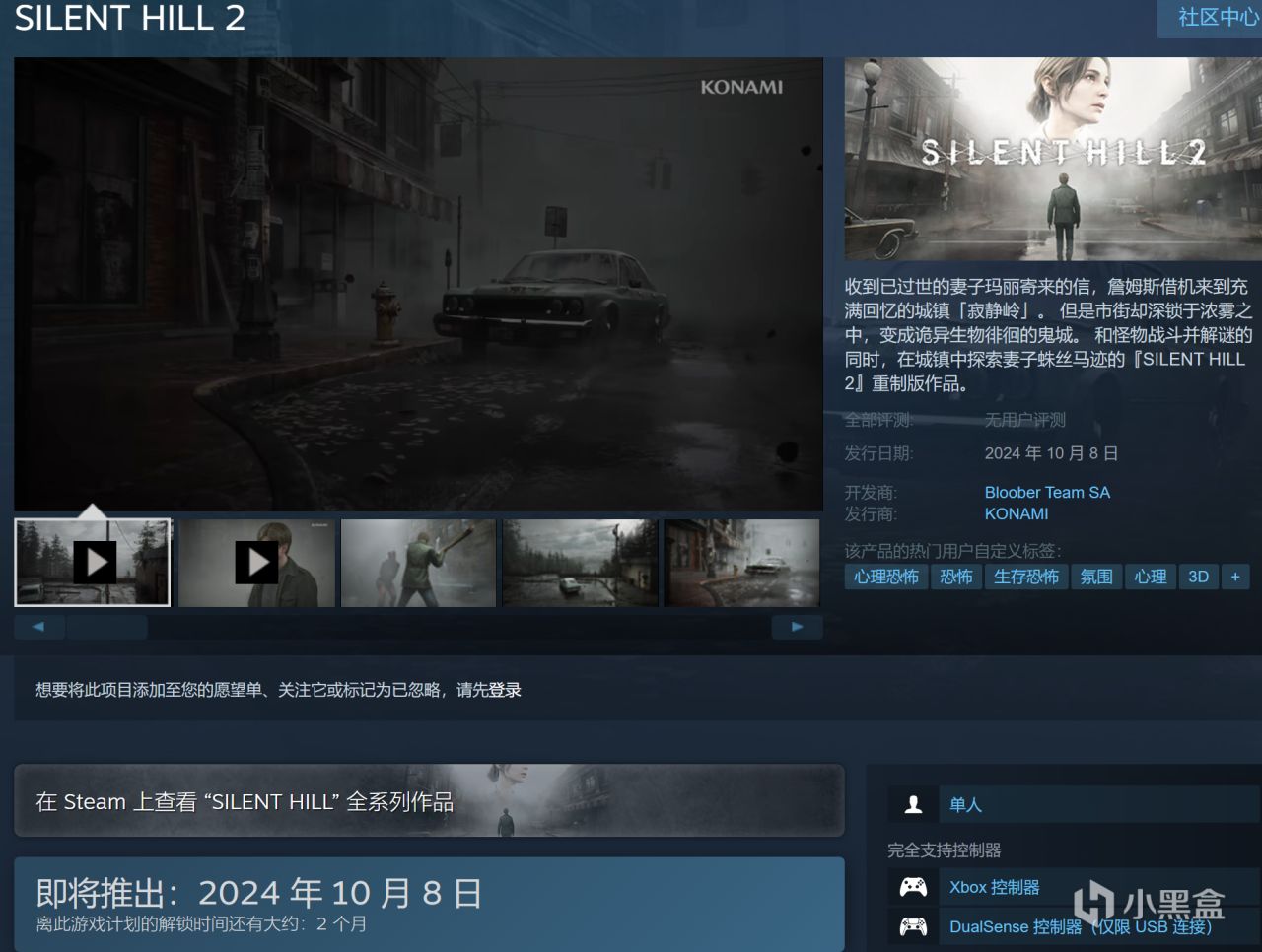
Task: Play the second trailer thumbnail showing James
Action: [255, 562]
